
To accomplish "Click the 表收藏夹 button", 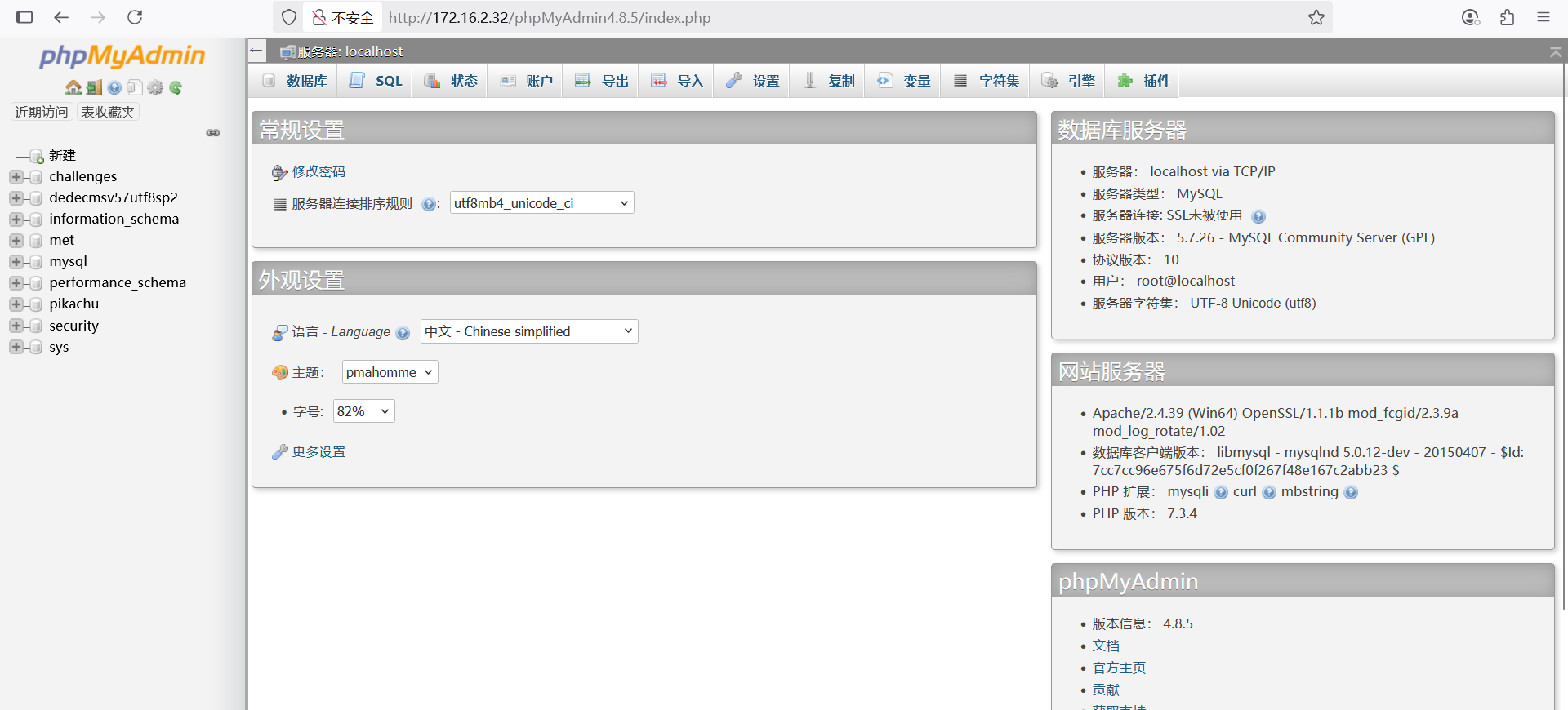I will click(108, 112).
